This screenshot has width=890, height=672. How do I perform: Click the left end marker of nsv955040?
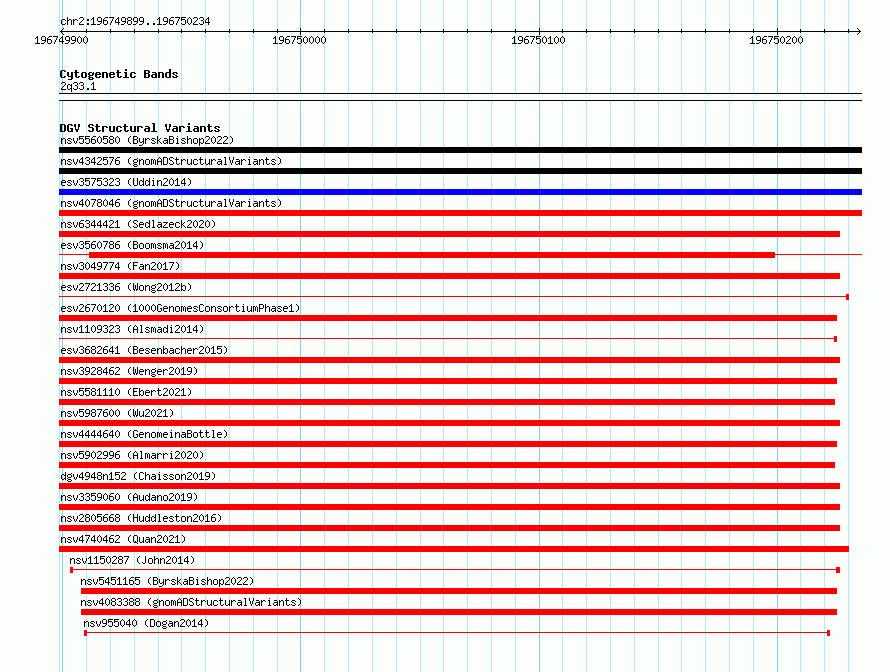pyautogui.click(x=86, y=633)
